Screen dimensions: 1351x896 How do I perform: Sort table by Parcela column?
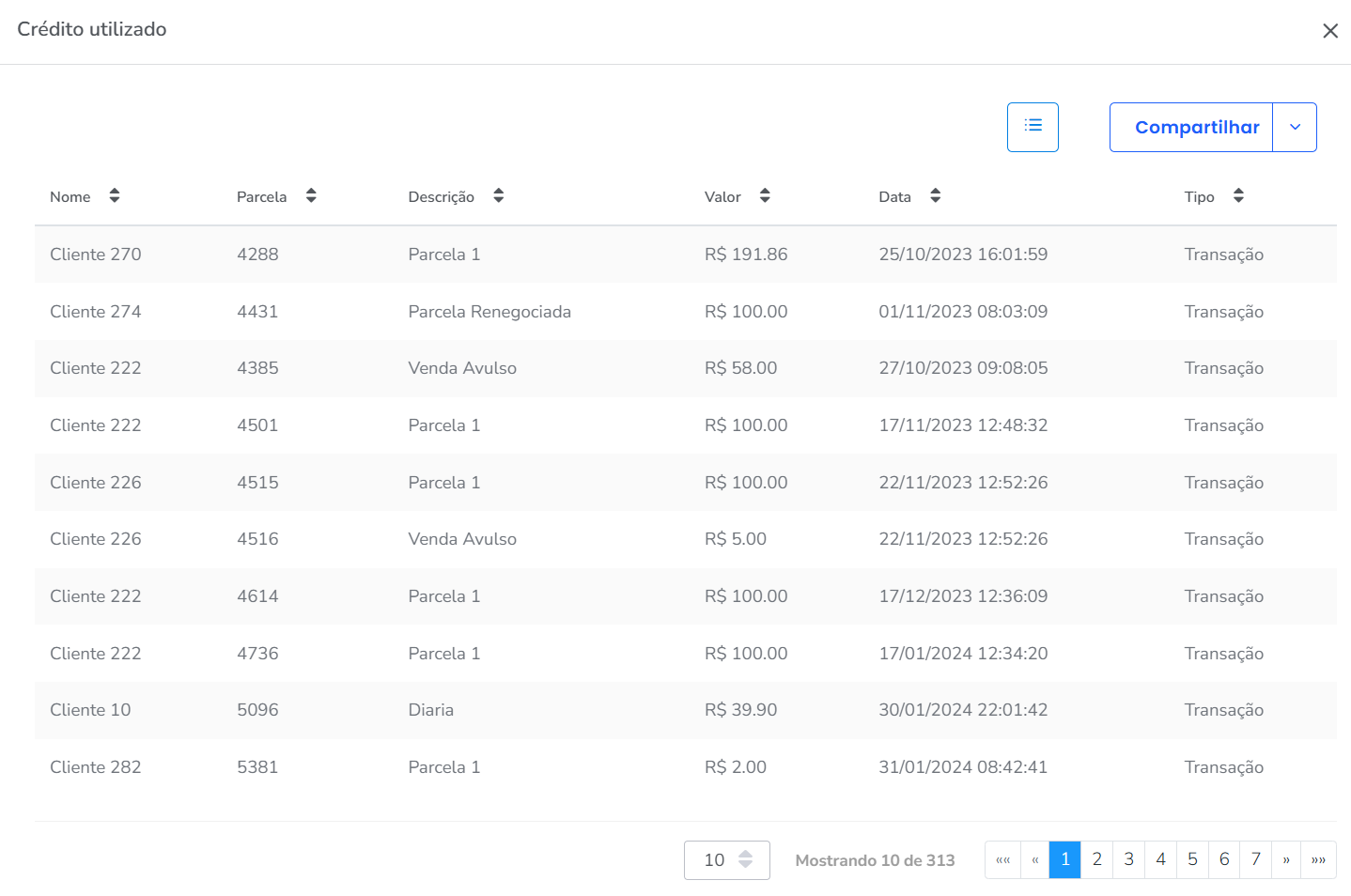pyautogui.click(x=310, y=196)
